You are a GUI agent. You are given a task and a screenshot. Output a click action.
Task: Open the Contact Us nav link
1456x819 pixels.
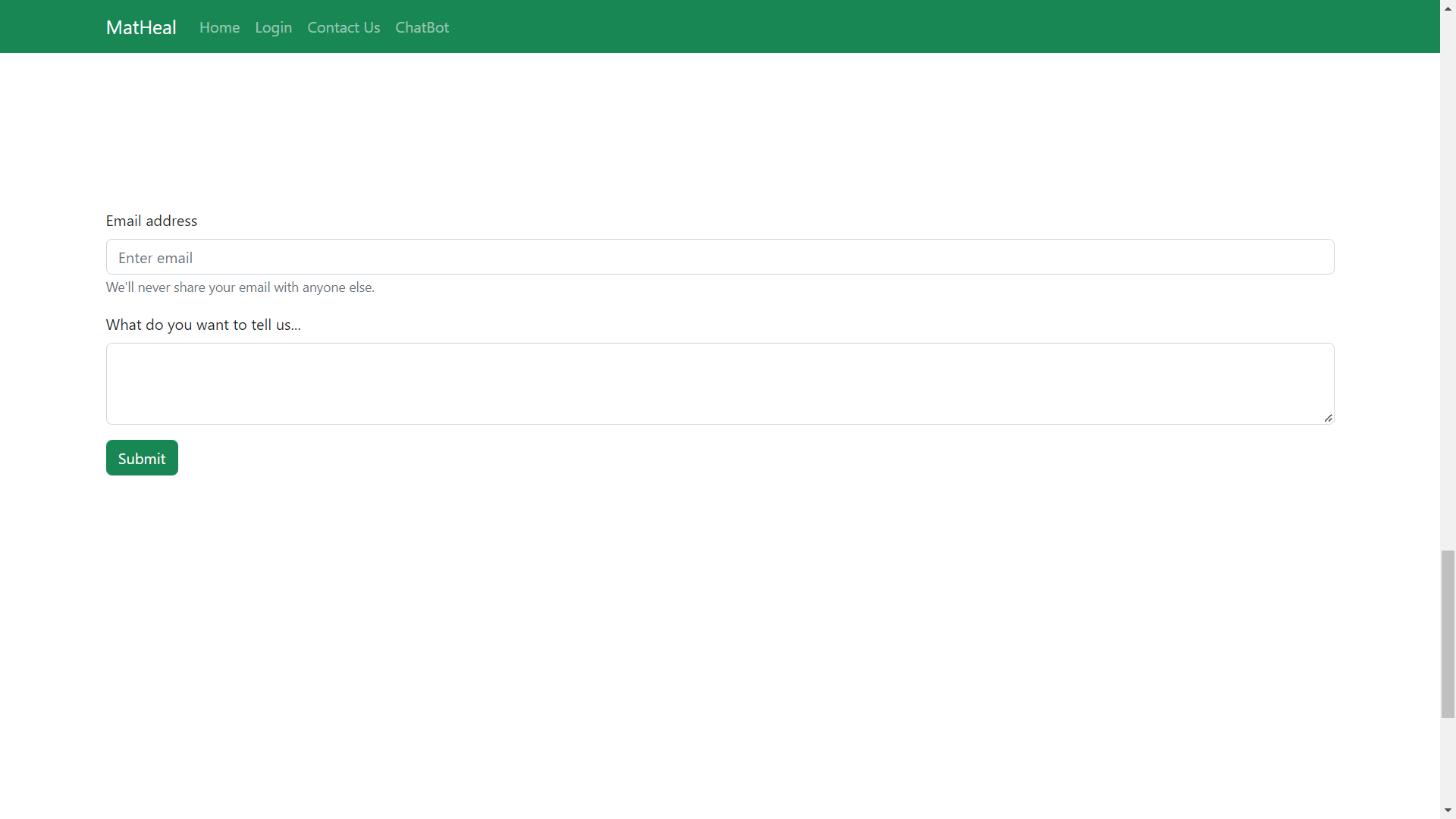tap(344, 27)
